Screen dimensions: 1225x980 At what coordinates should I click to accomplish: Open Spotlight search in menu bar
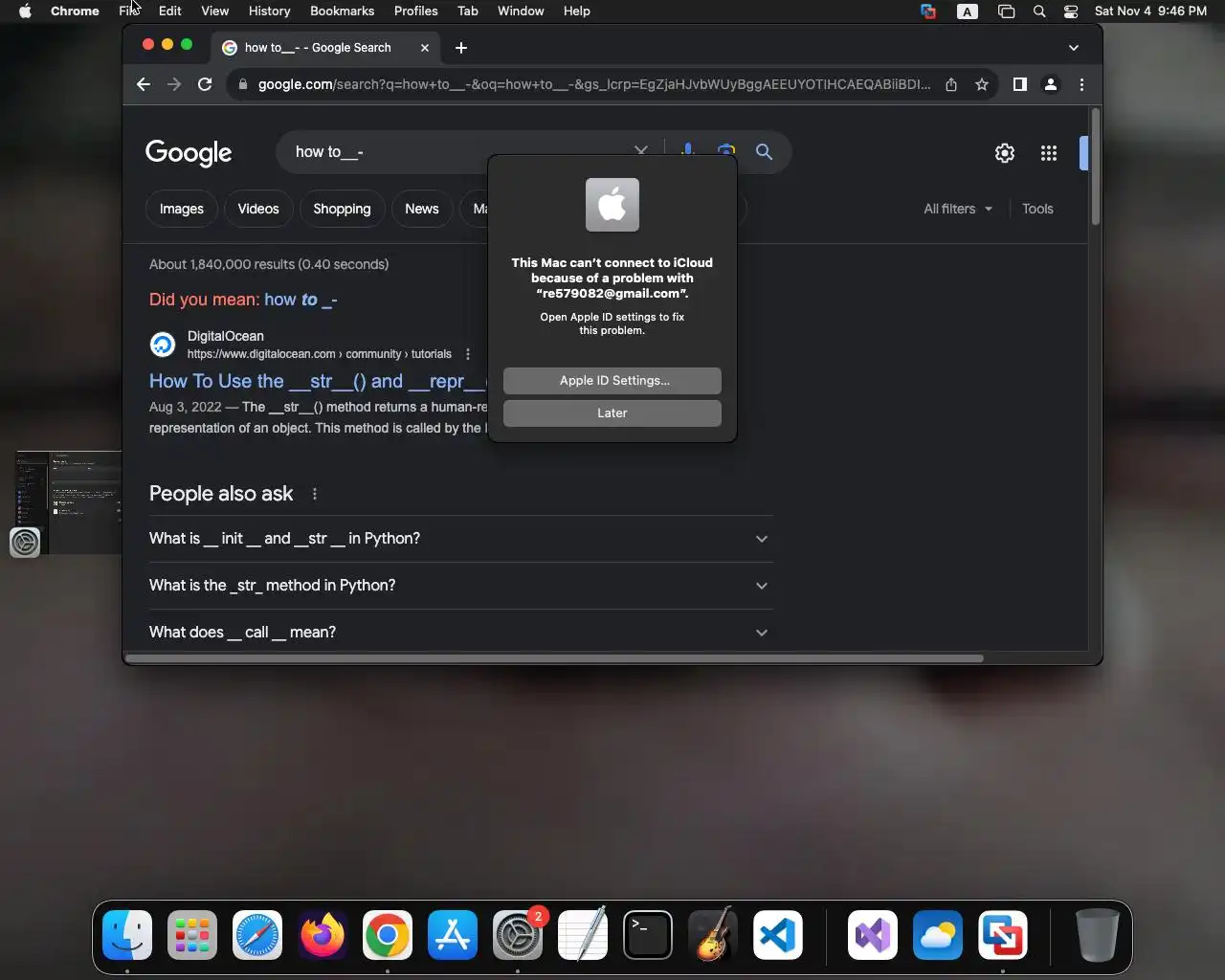click(x=1039, y=11)
